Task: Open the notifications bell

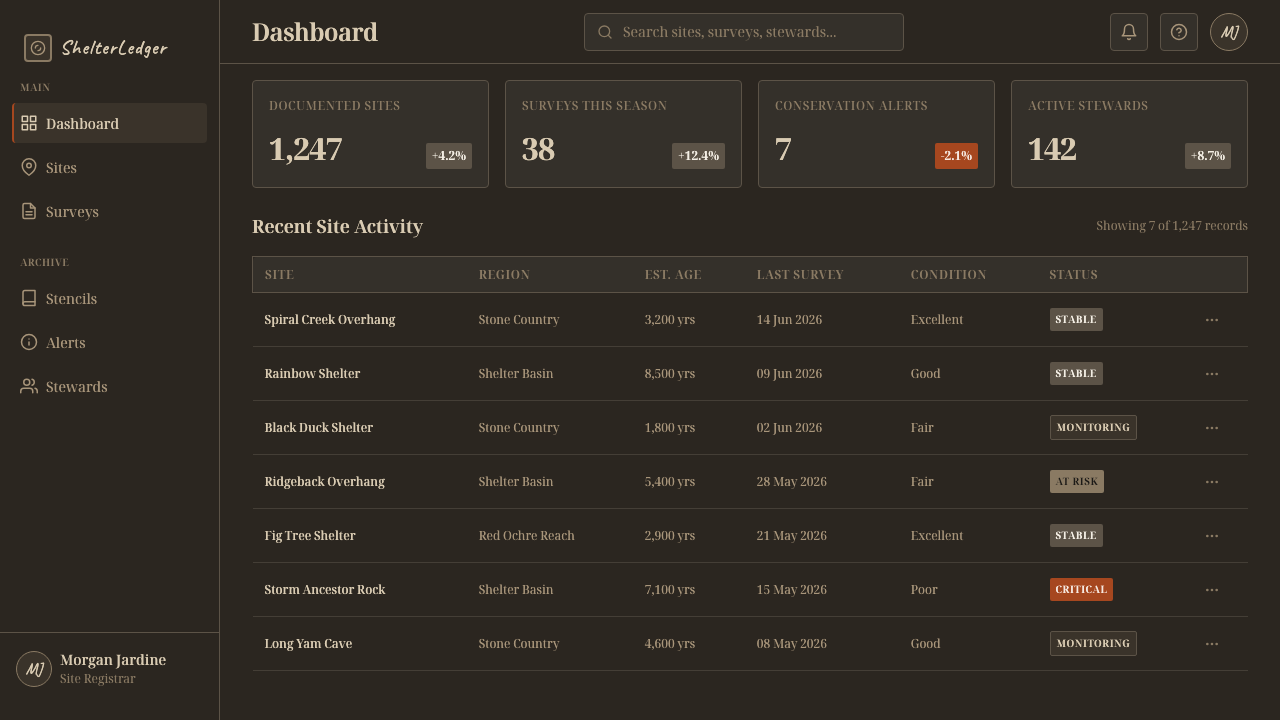Action: [1129, 32]
